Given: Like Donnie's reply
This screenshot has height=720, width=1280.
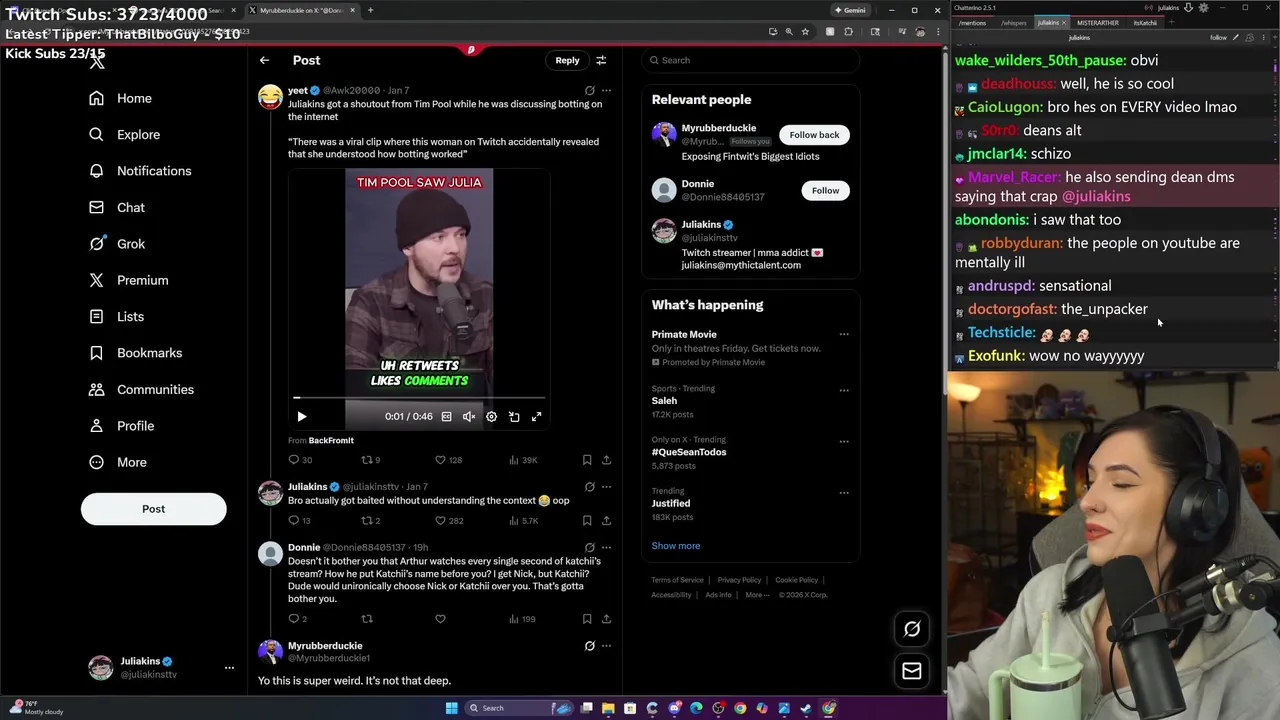Looking at the screenshot, I should (x=440, y=619).
